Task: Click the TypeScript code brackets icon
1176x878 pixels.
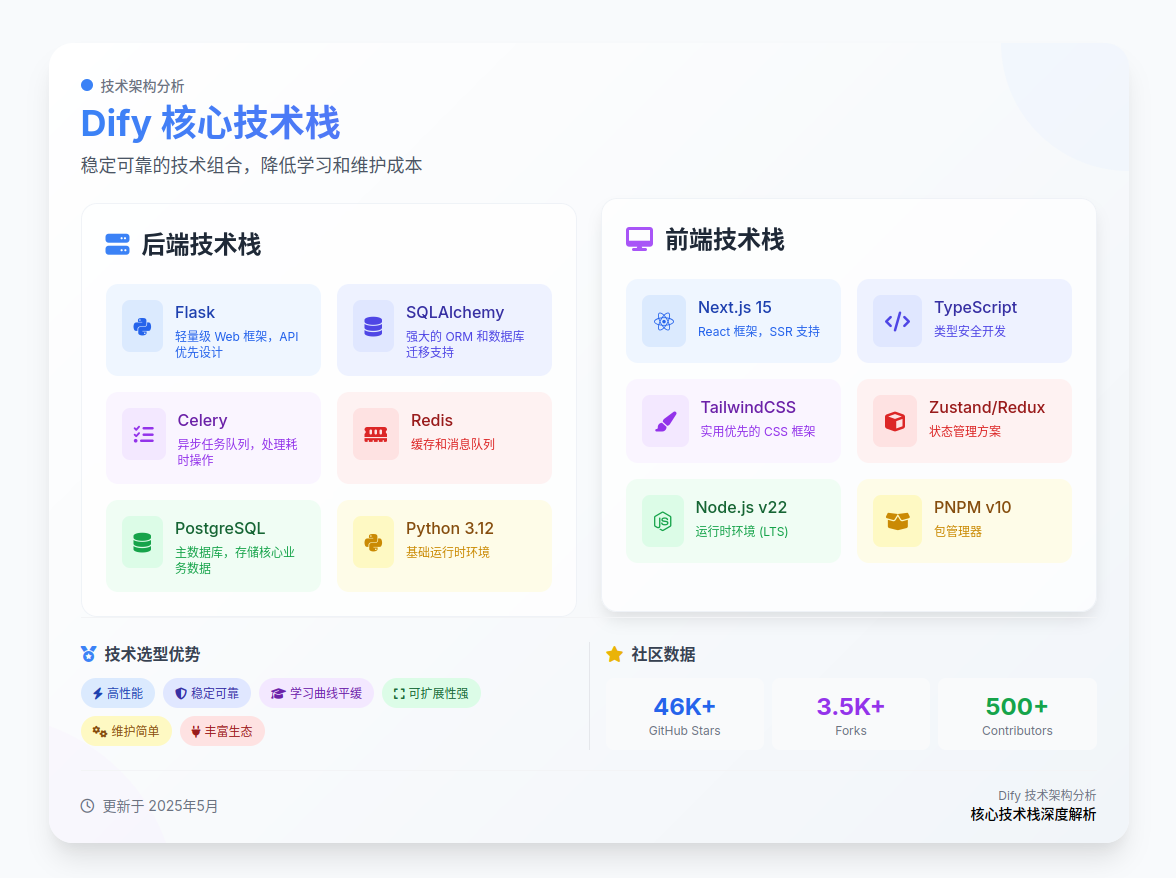Action: click(897, 321)
